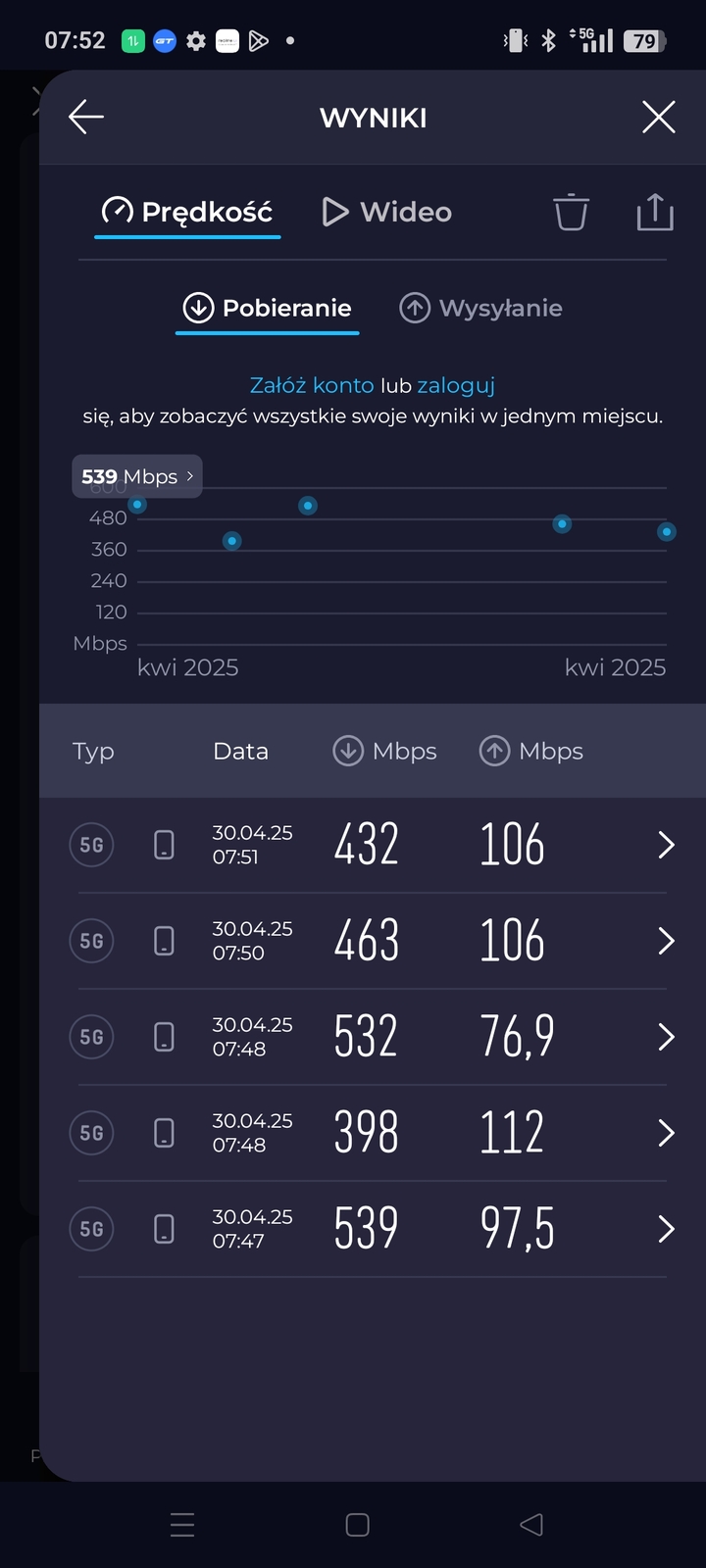Image resolution: width=706 pixels, height=1568 pixels.
Task: Select the Pobieranie download view
Action: (268, 308)
